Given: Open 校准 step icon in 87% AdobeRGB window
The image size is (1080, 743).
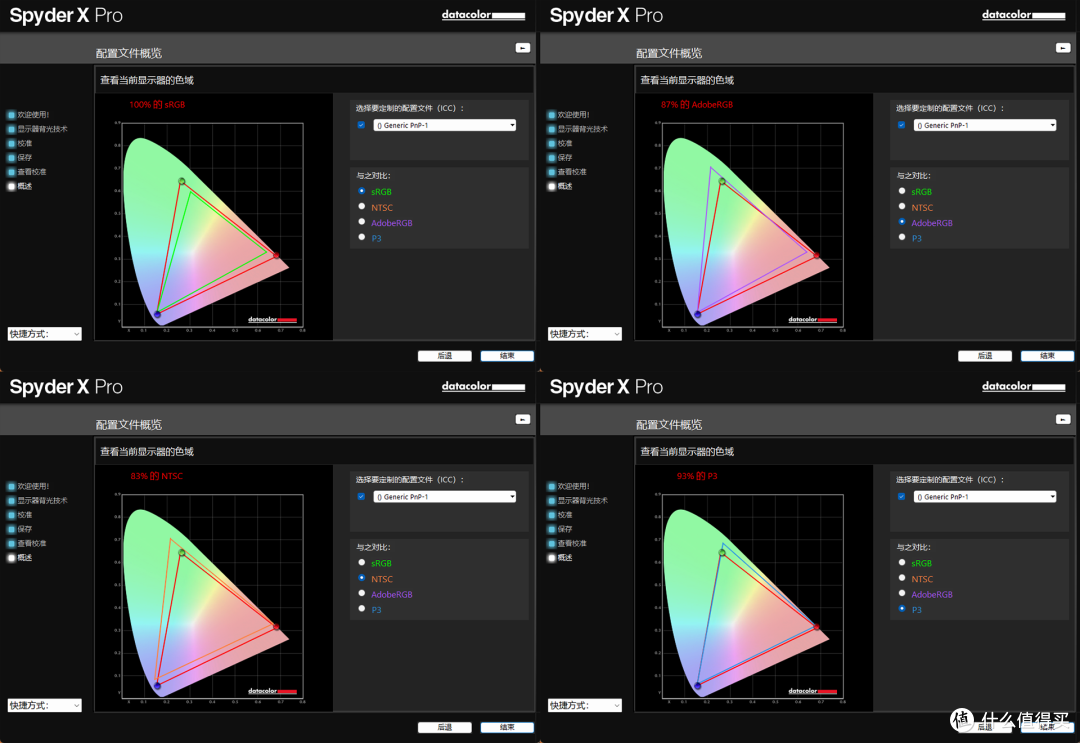Looking at the screenshot, I should pyautogui.click(x=551, y=144).
